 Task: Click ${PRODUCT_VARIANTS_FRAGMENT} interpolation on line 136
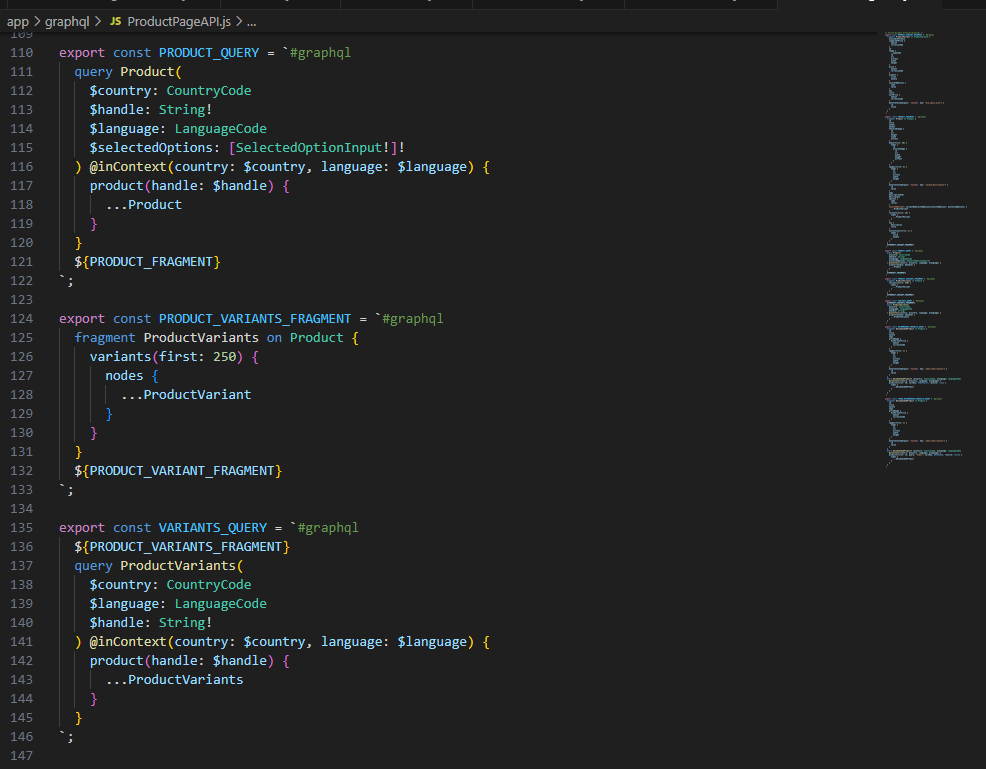(x=182, y=546)
